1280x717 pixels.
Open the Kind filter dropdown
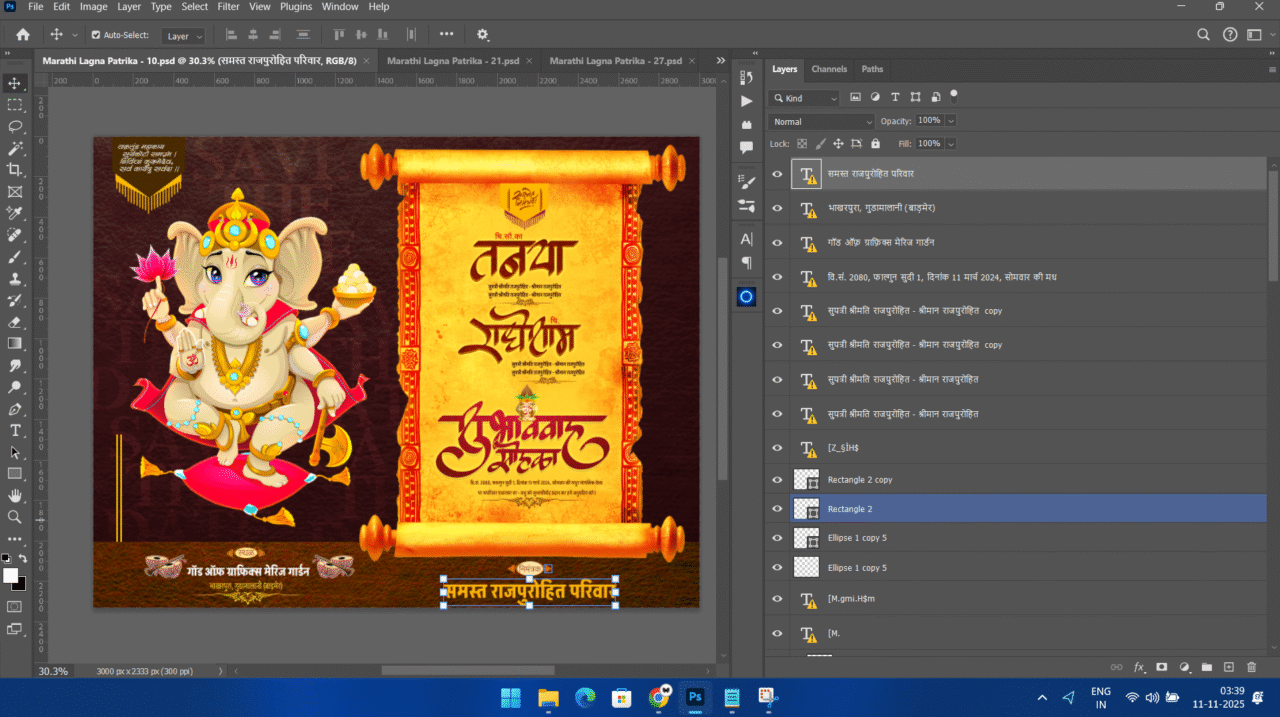804,97
